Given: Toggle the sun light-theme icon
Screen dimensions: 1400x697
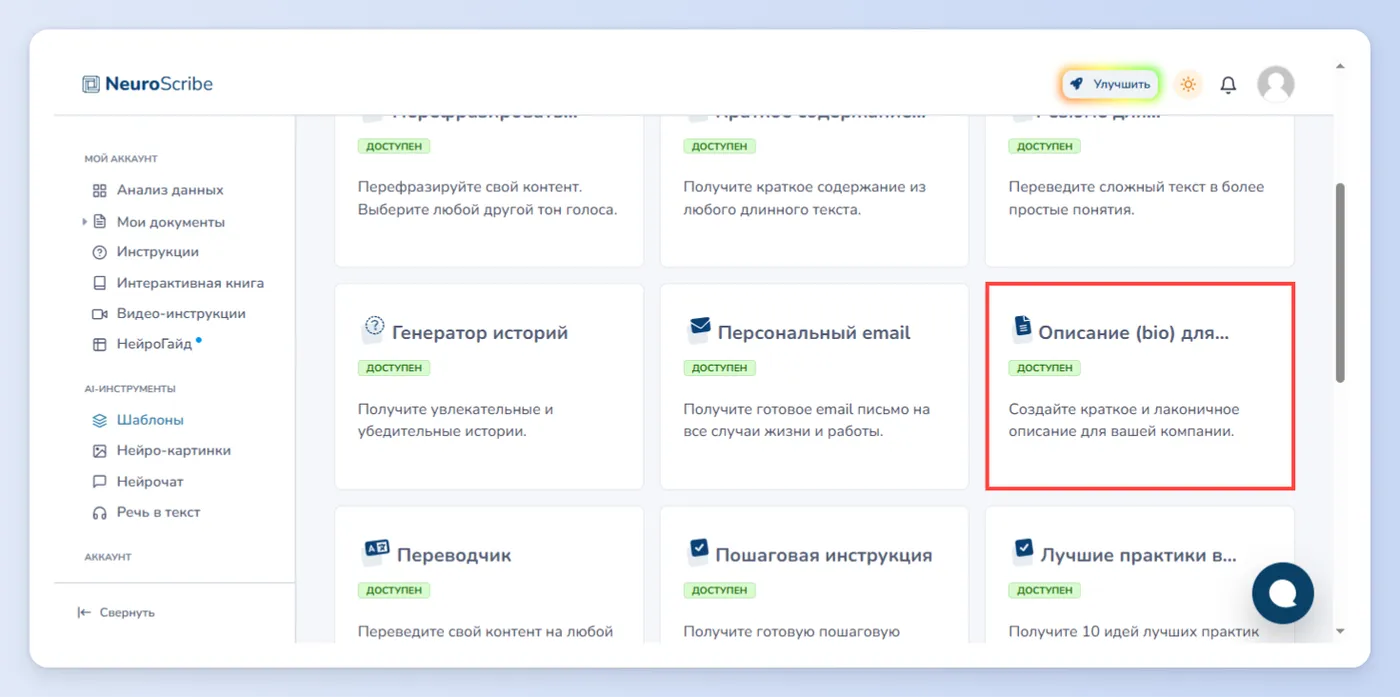Looking at the screenshot, I should click(x=1188, y=85).
